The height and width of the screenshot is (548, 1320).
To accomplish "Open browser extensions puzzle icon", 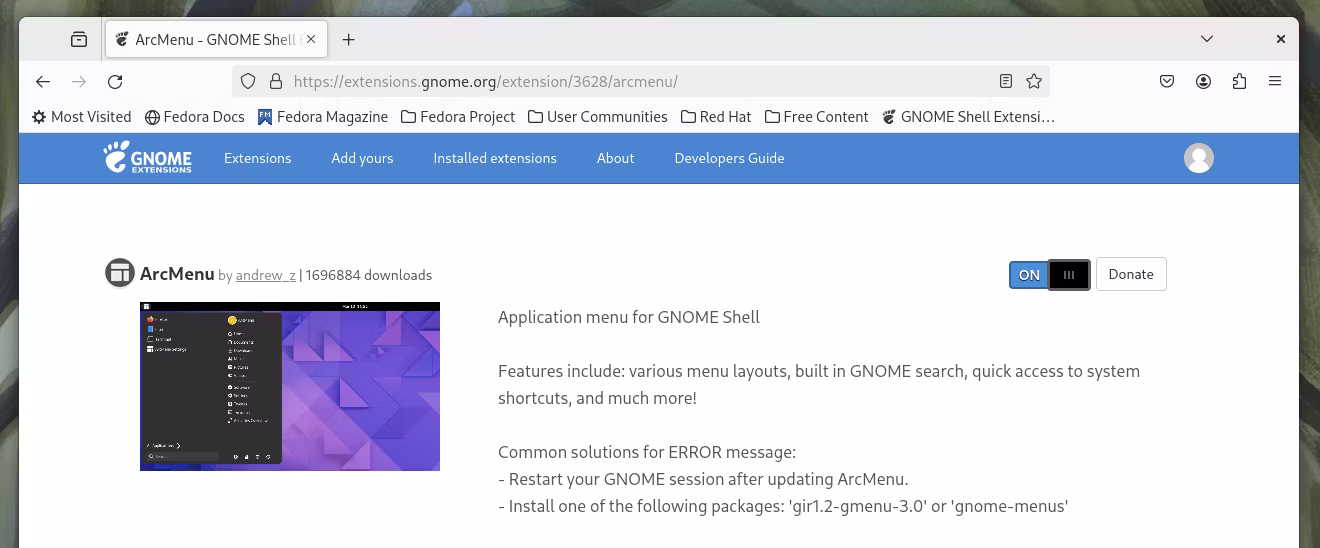I will click(x=1240, y=82).
